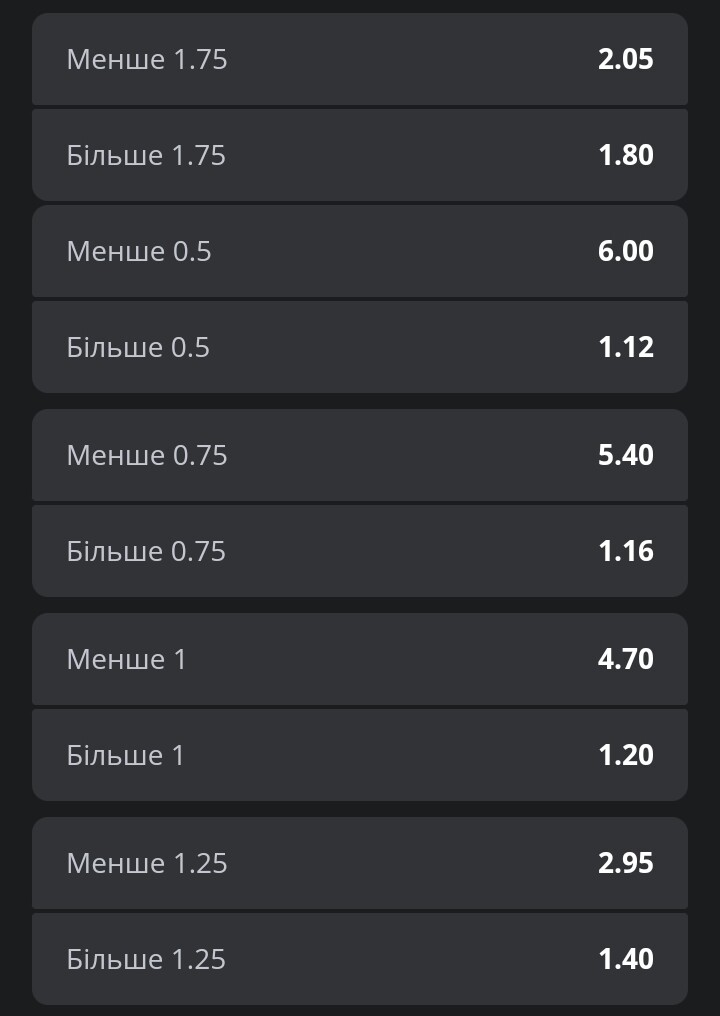Tap the 6.00 odds value
Viewport: 720px width, 1016px height.
coord(625,251)
